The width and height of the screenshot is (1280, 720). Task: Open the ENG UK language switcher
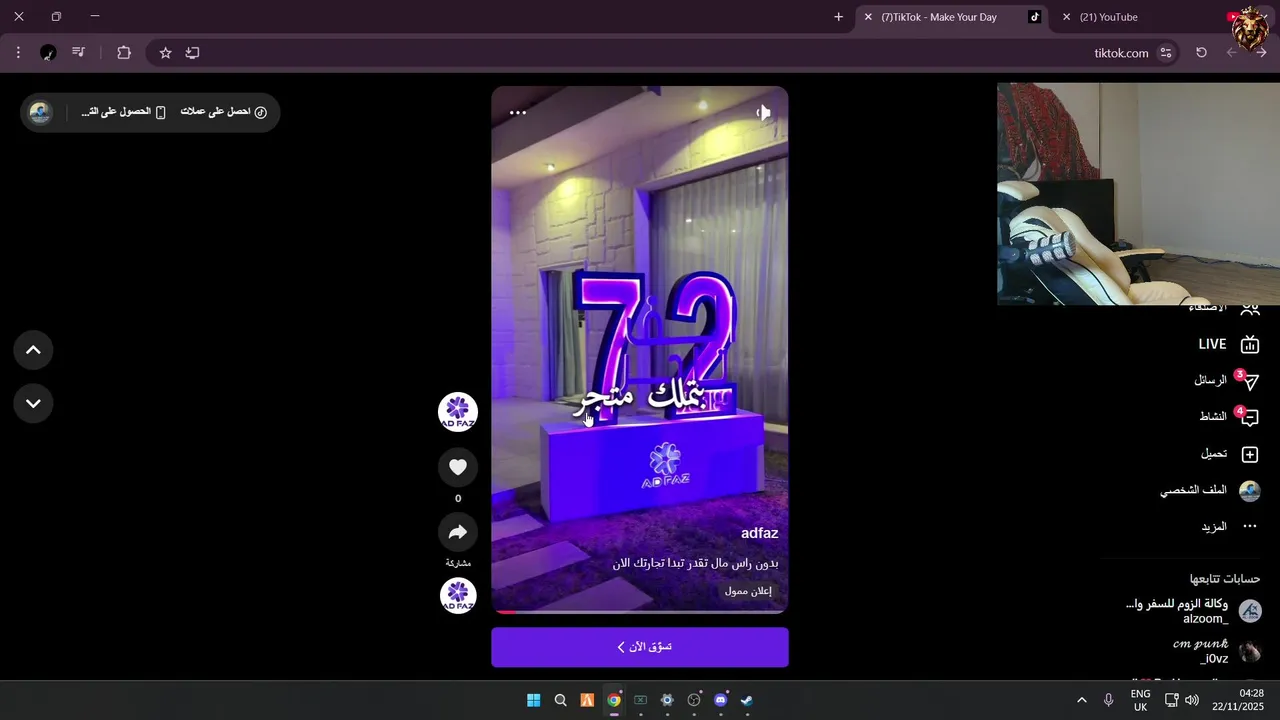click(x=1140, y=700)
